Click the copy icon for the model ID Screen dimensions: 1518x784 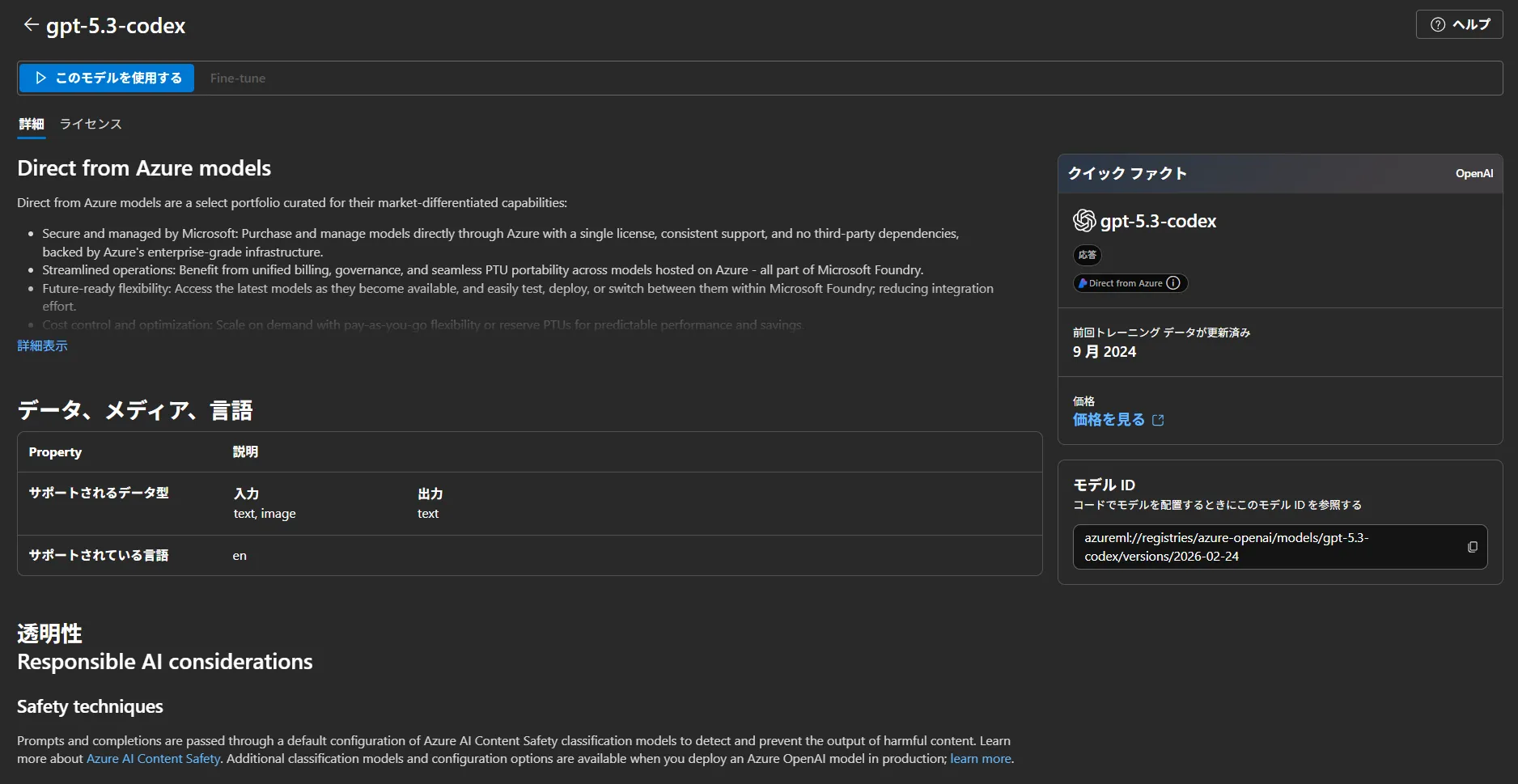[x=1472, y=547]
